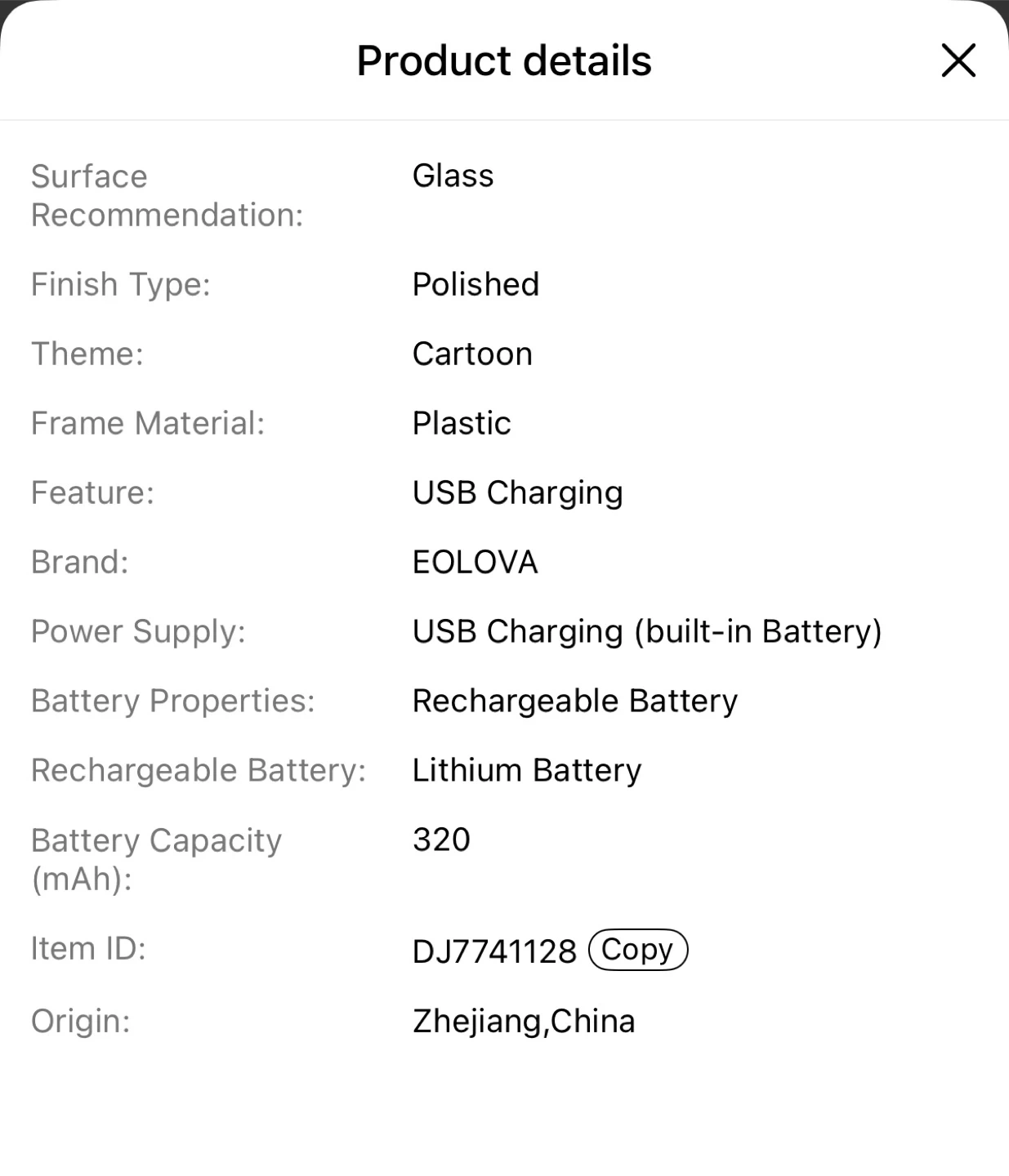The width and height of the screenshot is (1009, 1176).
Task: Tap the Zhejiang,China origin value
Action: pyautogui.click(x=524, y=1021)
